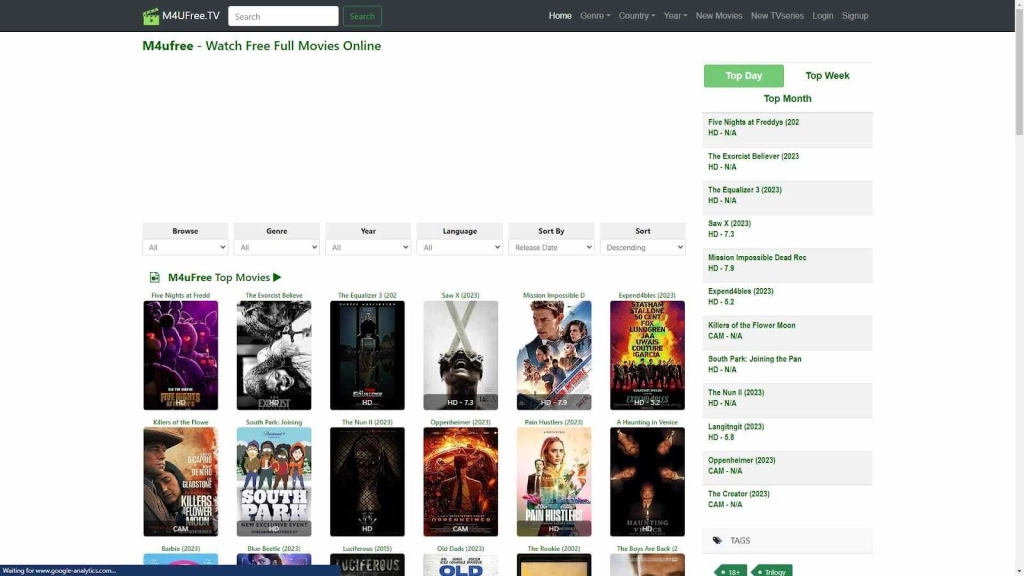1024x576 pixels.
Task: Open the New TVseries page
Action: click(x=777, y=16)
